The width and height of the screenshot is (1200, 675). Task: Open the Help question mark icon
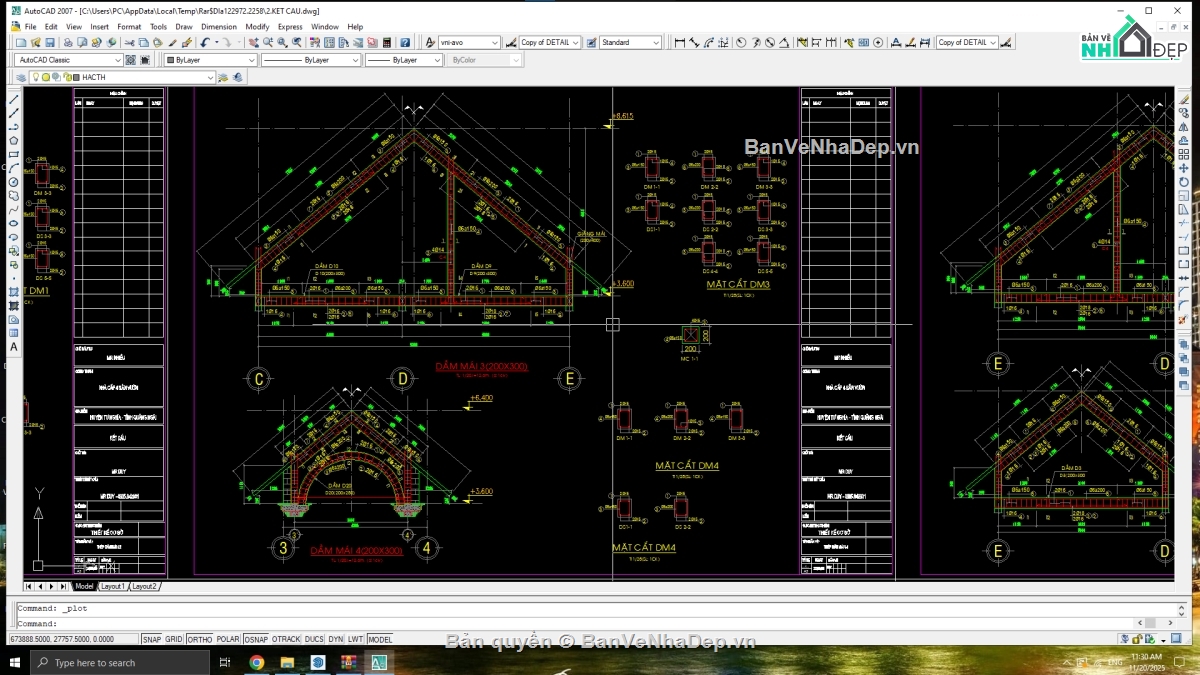click(405, 43)
